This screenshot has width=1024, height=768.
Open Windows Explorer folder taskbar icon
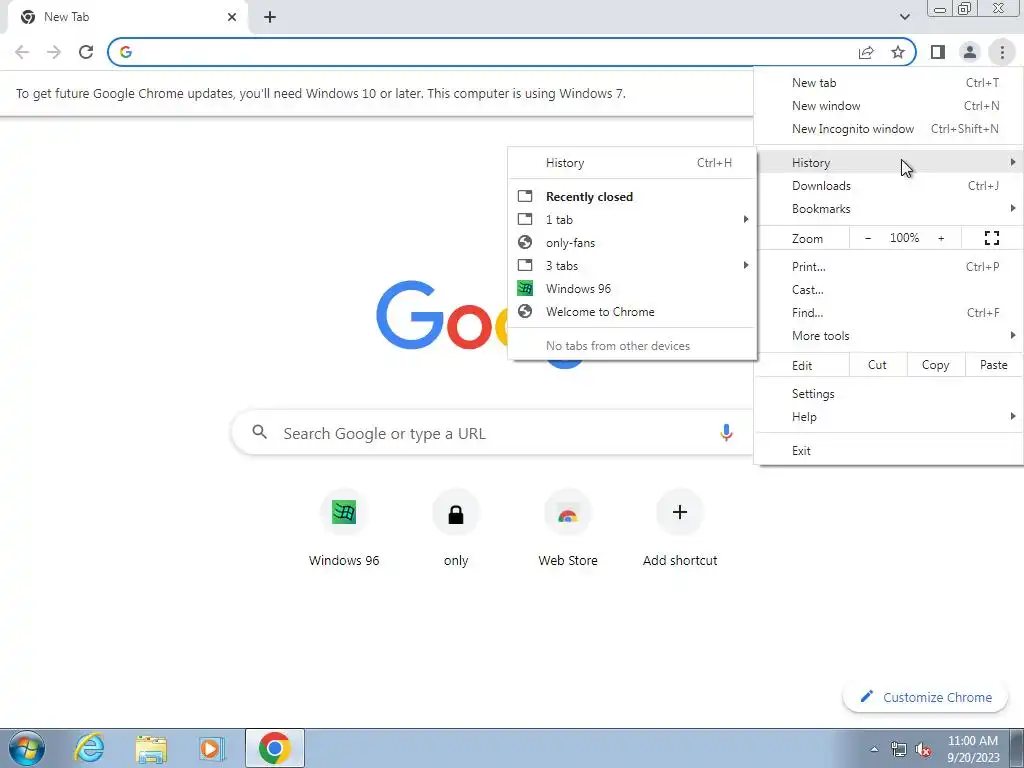pos(151,748)
